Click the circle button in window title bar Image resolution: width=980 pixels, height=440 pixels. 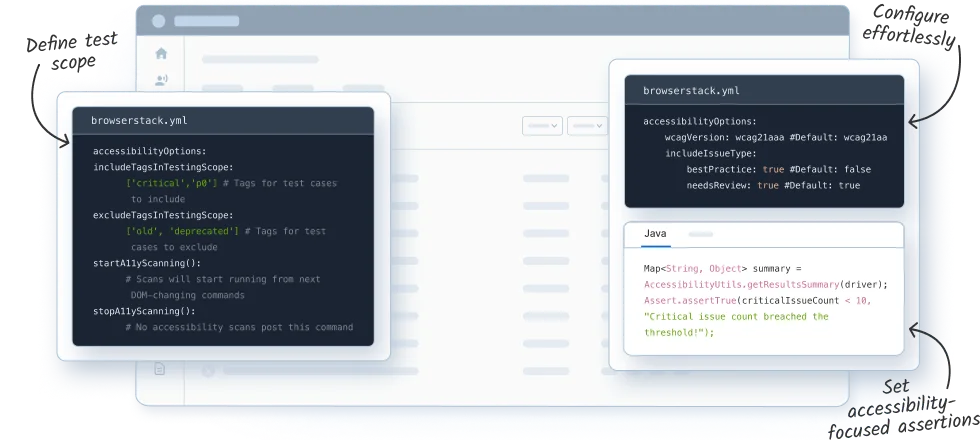(x=159, y=21)
